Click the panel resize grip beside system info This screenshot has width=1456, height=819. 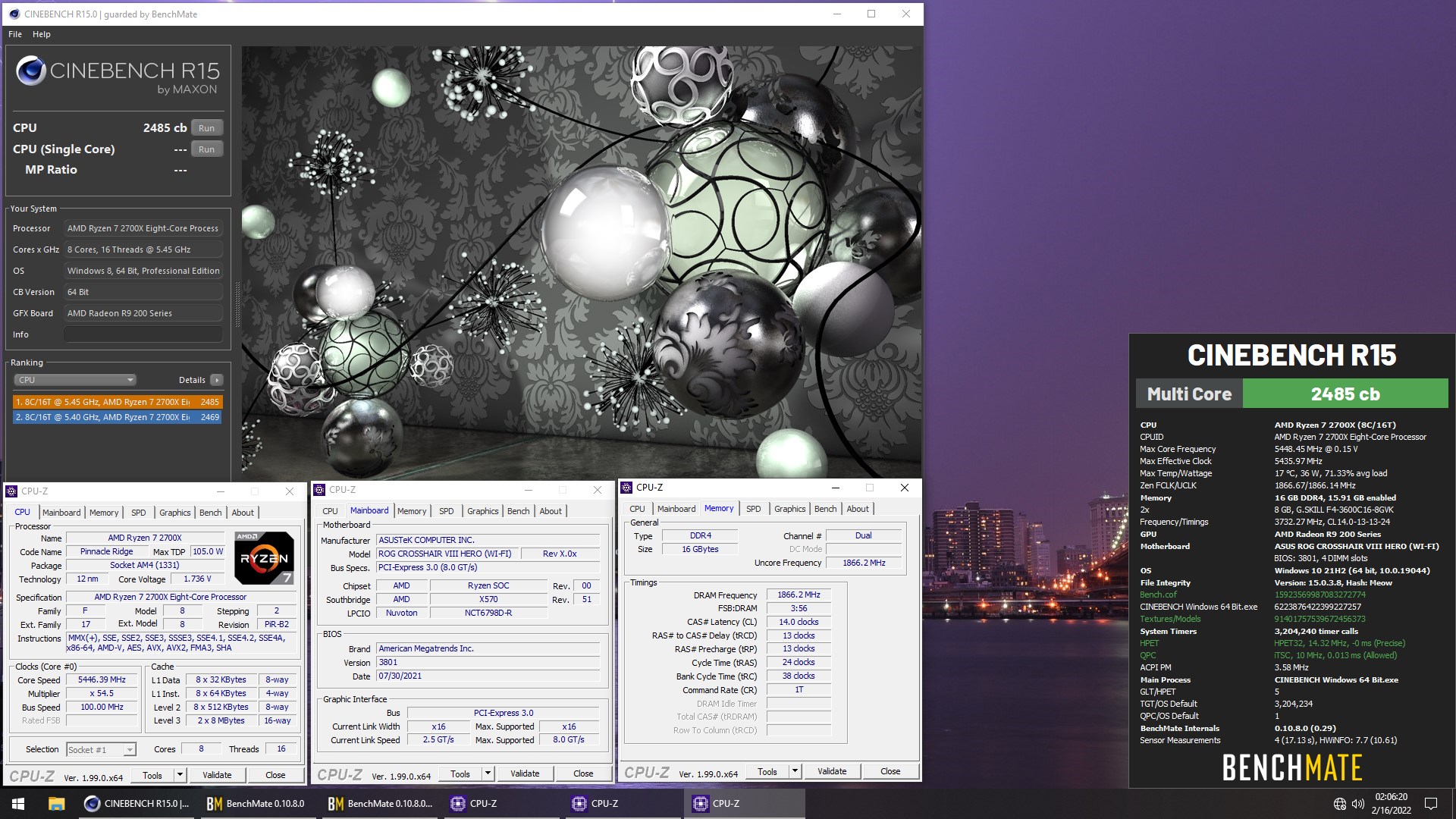(237, 304)
